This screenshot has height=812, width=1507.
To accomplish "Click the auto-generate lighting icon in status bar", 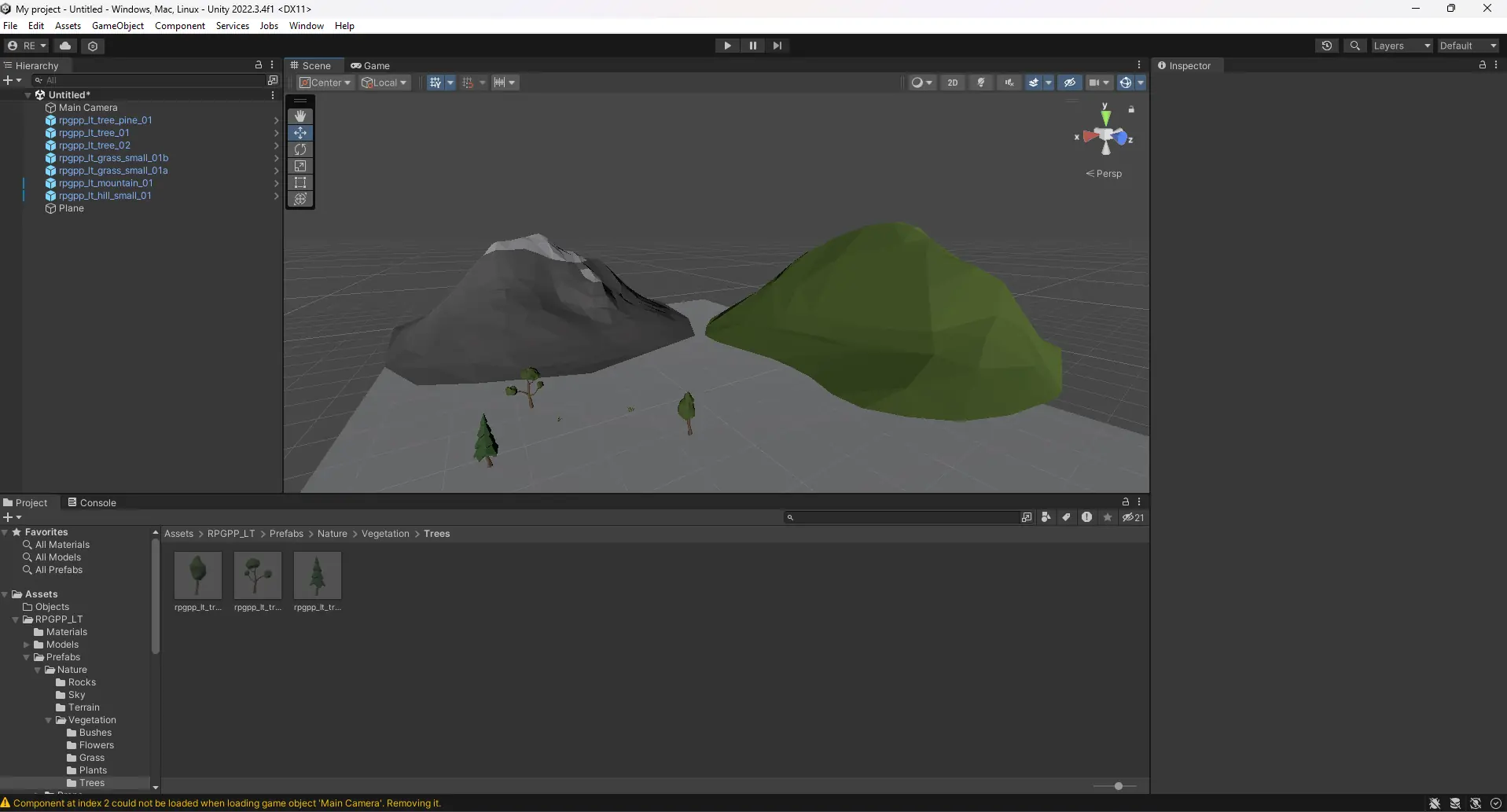I will 1476,803.
